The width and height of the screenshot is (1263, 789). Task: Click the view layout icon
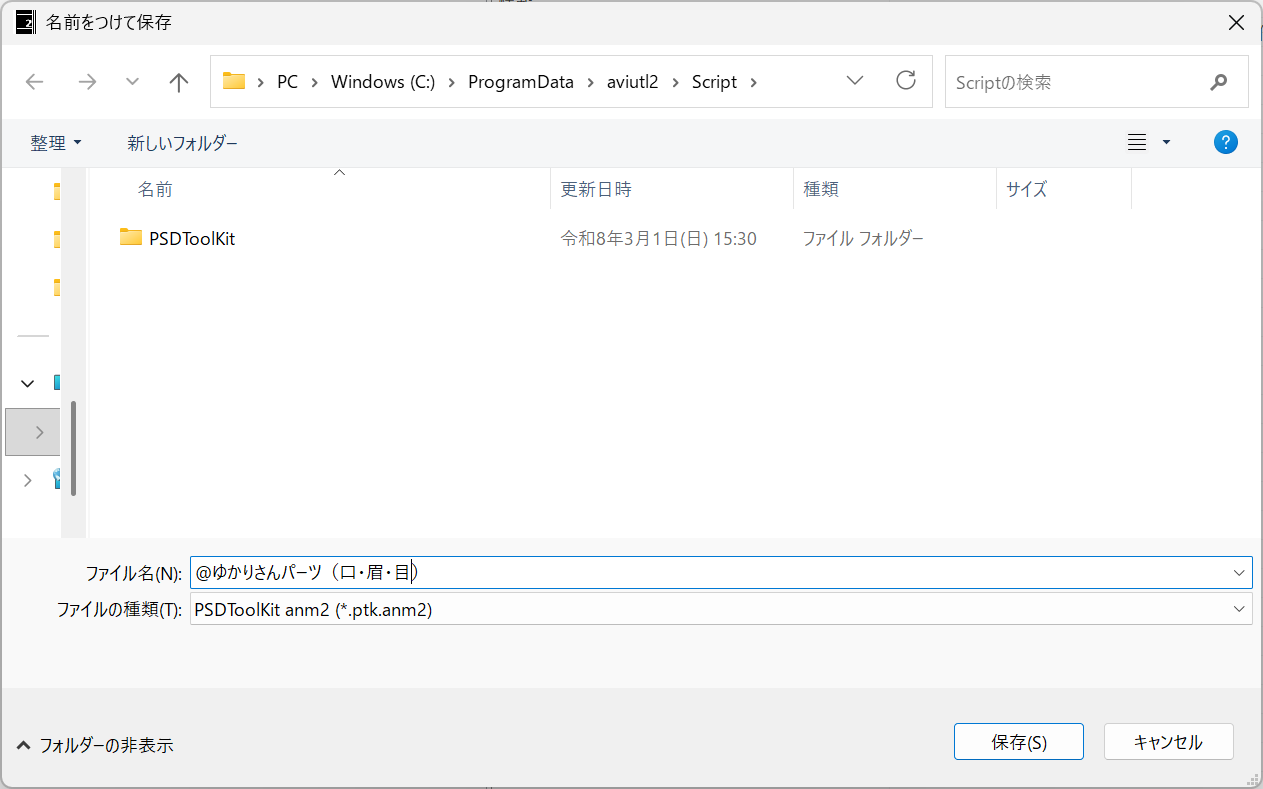point(1137,143)
